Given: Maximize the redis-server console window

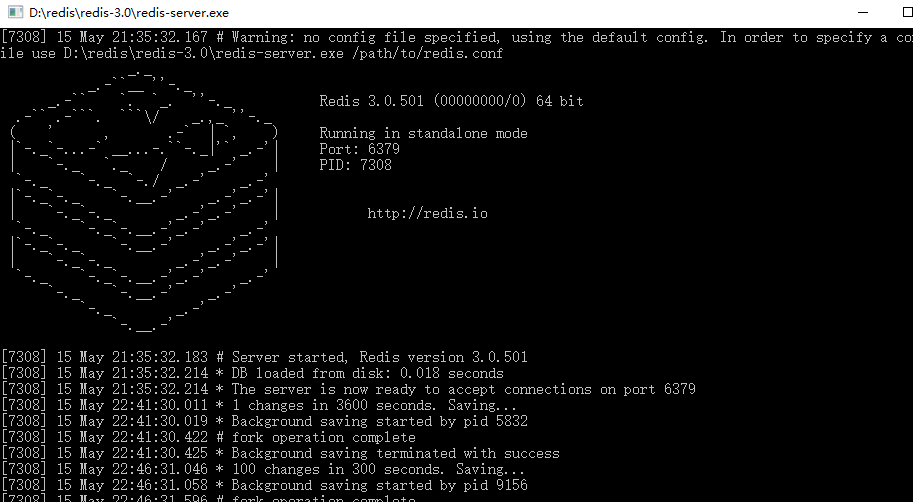Looking at the screenshot, I should pos(907,12).
